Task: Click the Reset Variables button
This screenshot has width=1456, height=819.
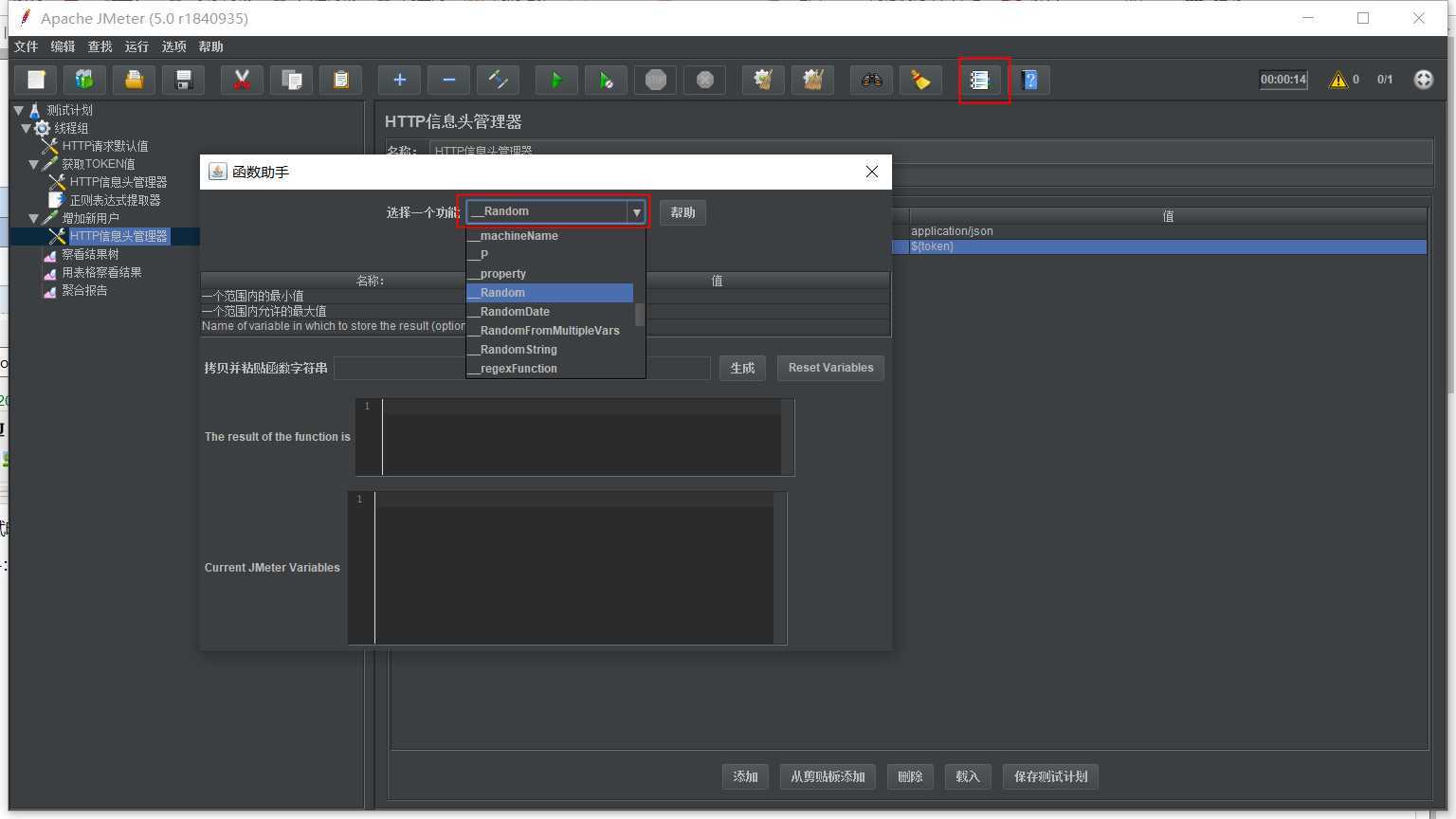Action: pos(830,368)
